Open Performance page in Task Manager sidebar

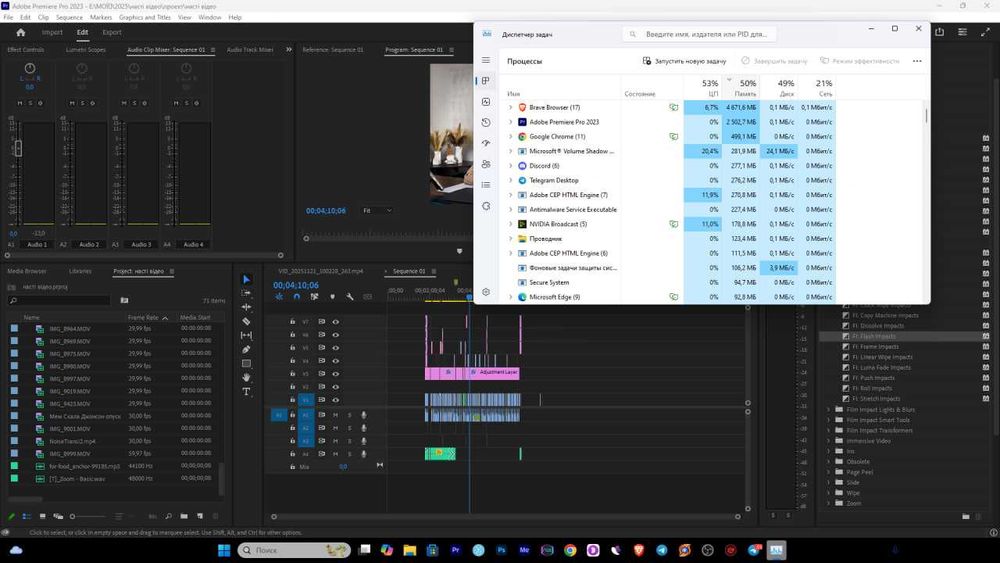click(486, 101)
